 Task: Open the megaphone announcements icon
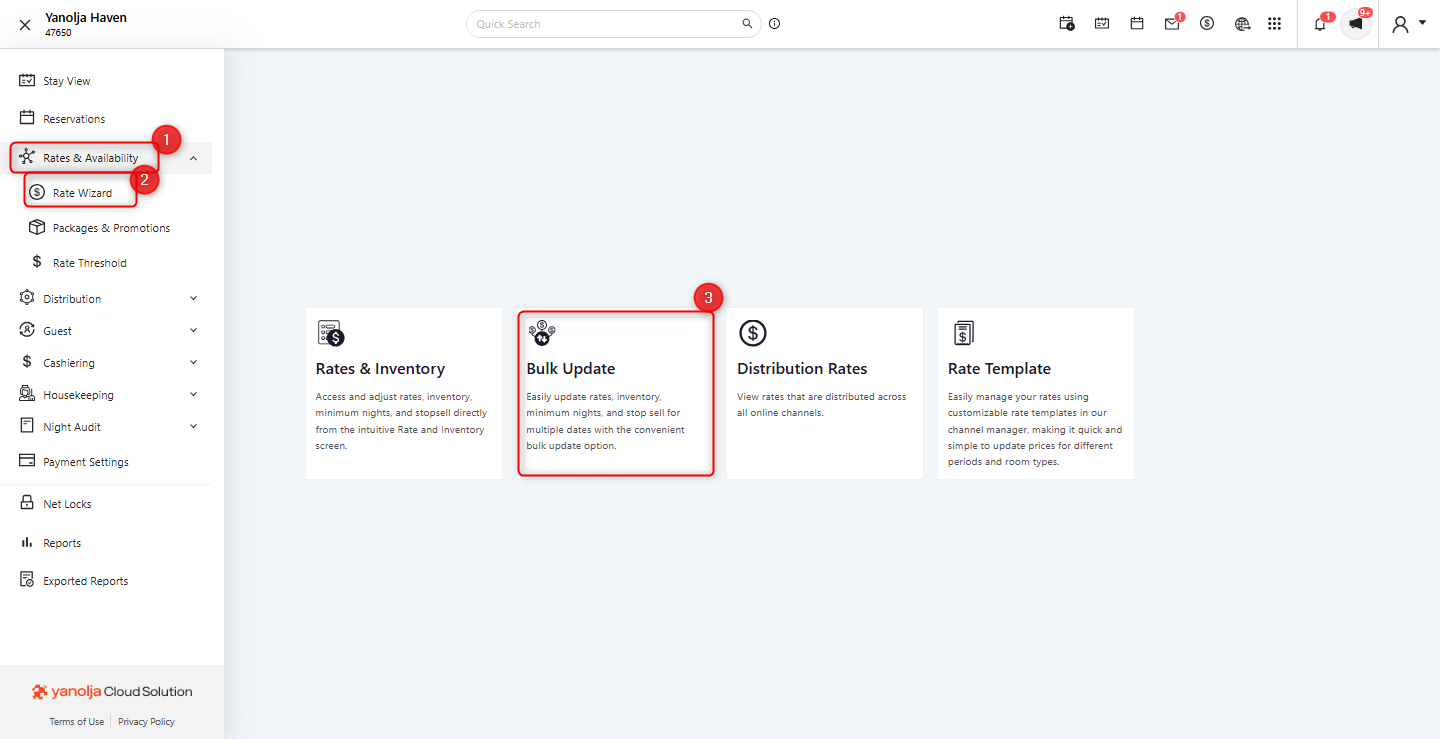point(1356,23)
